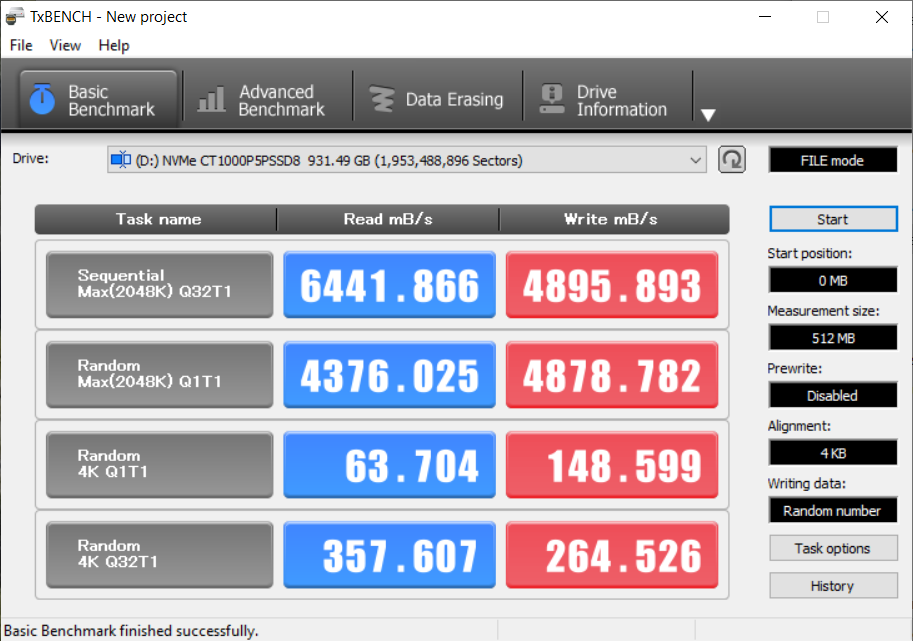The height and width of the screenshot is (641, 913).
Task: Open the Drive selection dropdown
Action: click(x=696, y=160)
